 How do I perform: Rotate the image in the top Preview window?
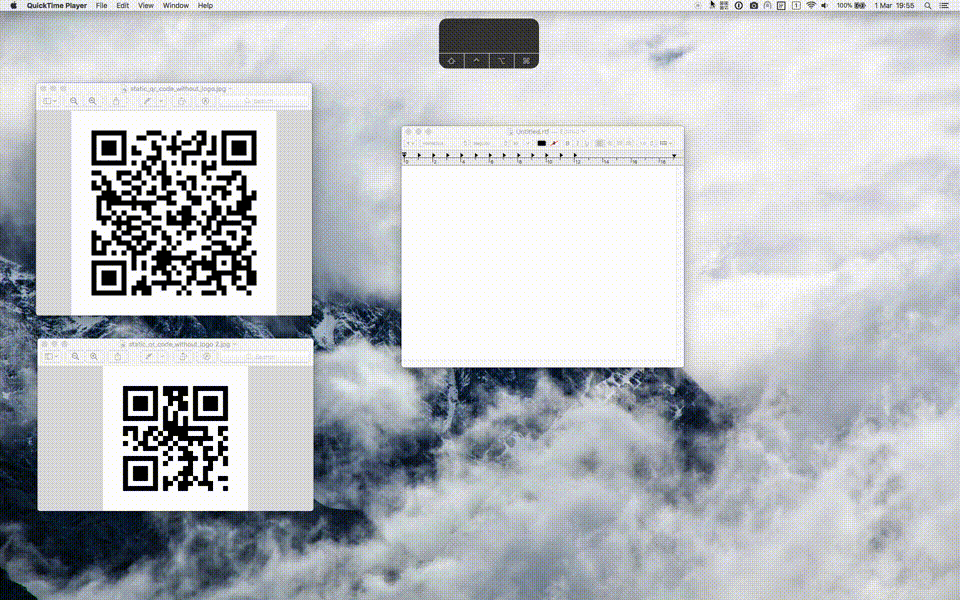pyautogui.click(x=182, y=101)
